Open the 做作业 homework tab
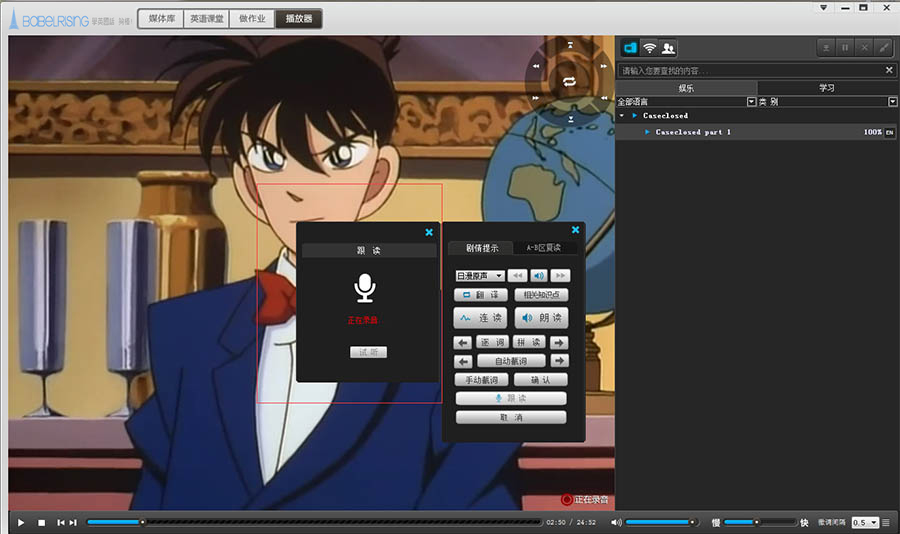The image size is (900, 534). (x=252, y=19)
